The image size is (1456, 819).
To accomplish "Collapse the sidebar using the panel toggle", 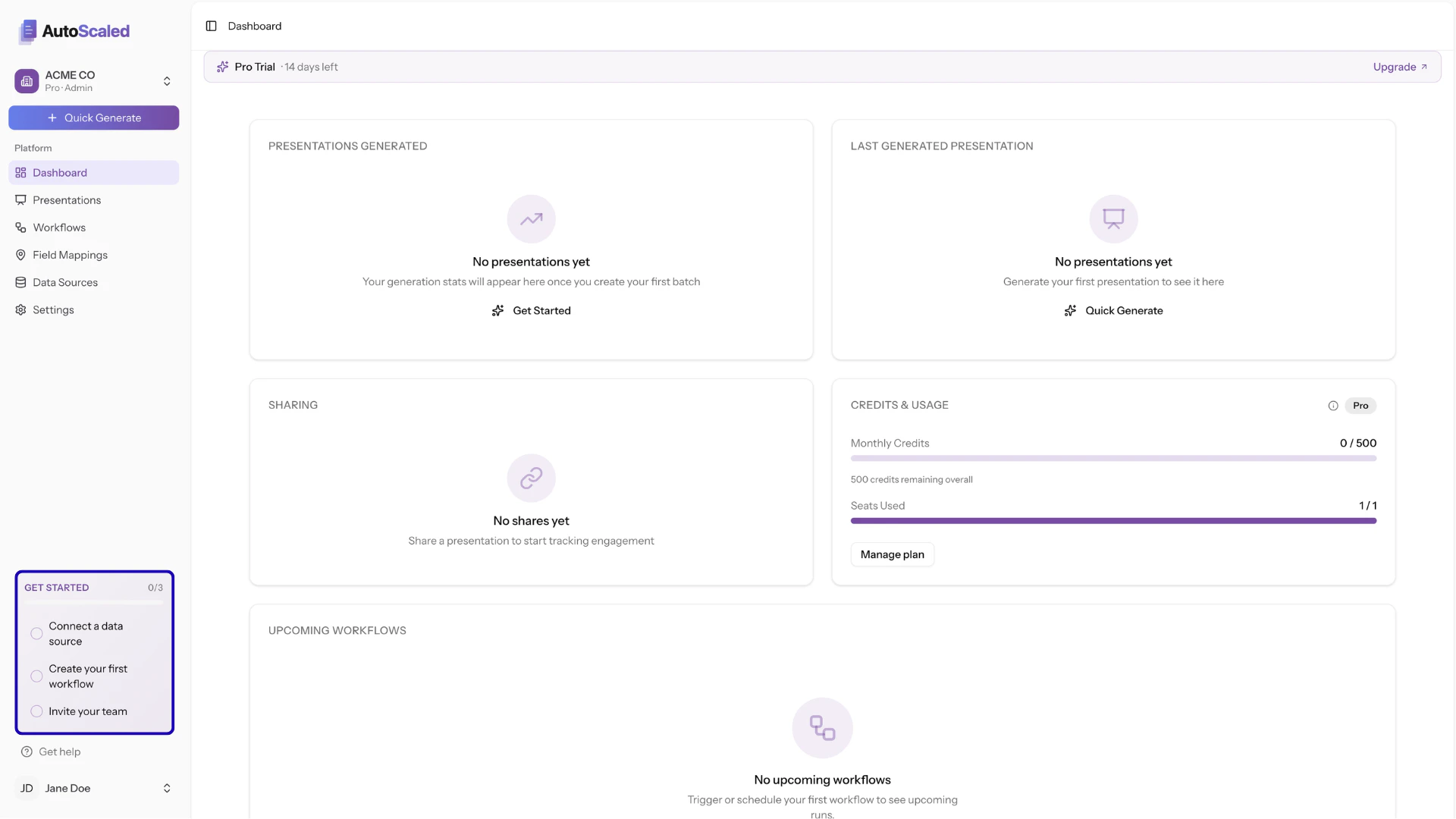I will coord(212,26).
